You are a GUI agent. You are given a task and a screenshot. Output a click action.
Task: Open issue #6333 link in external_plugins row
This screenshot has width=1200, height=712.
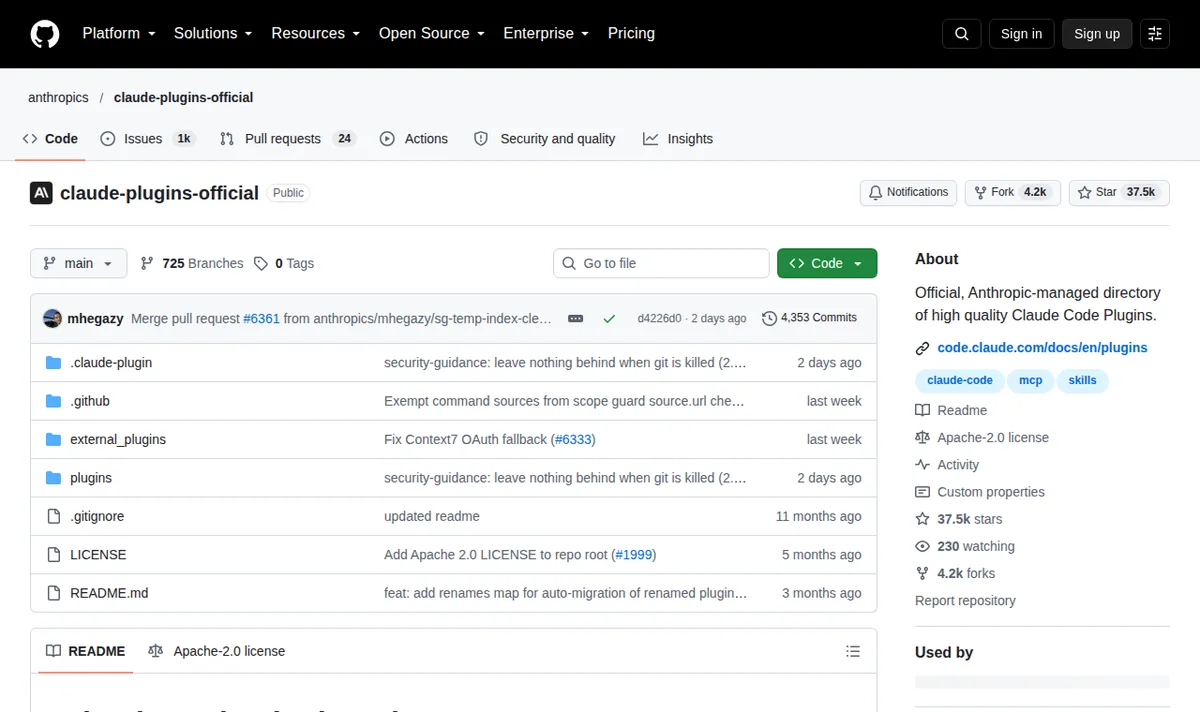pos(573,440)
